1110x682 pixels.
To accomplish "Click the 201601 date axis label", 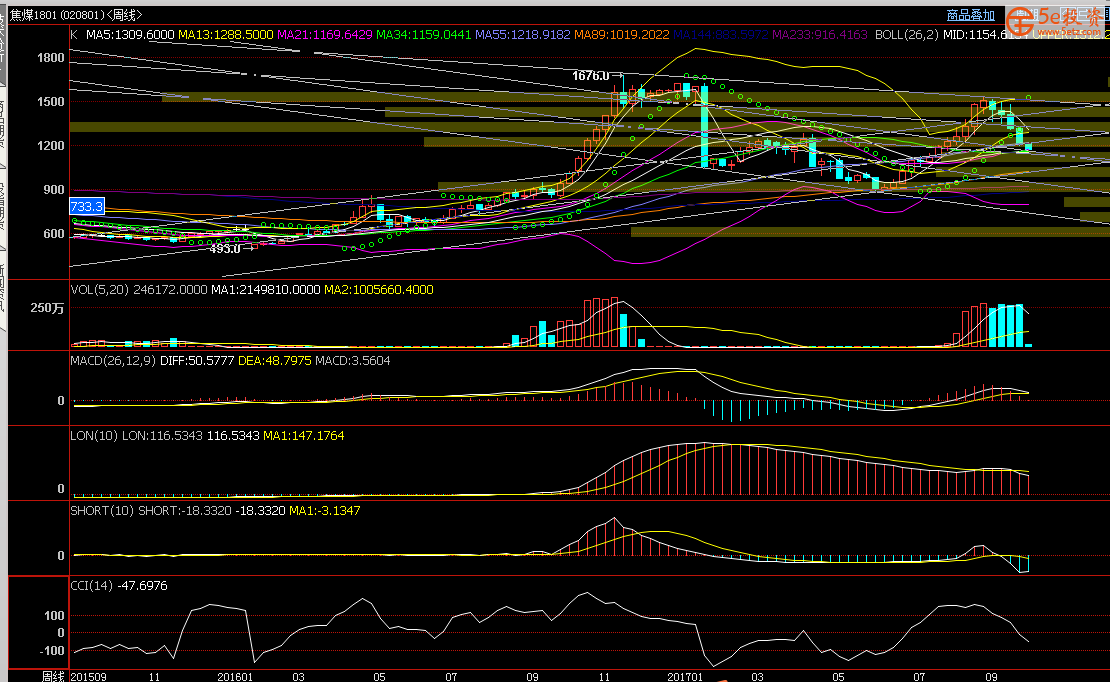I will click(235, 676).
